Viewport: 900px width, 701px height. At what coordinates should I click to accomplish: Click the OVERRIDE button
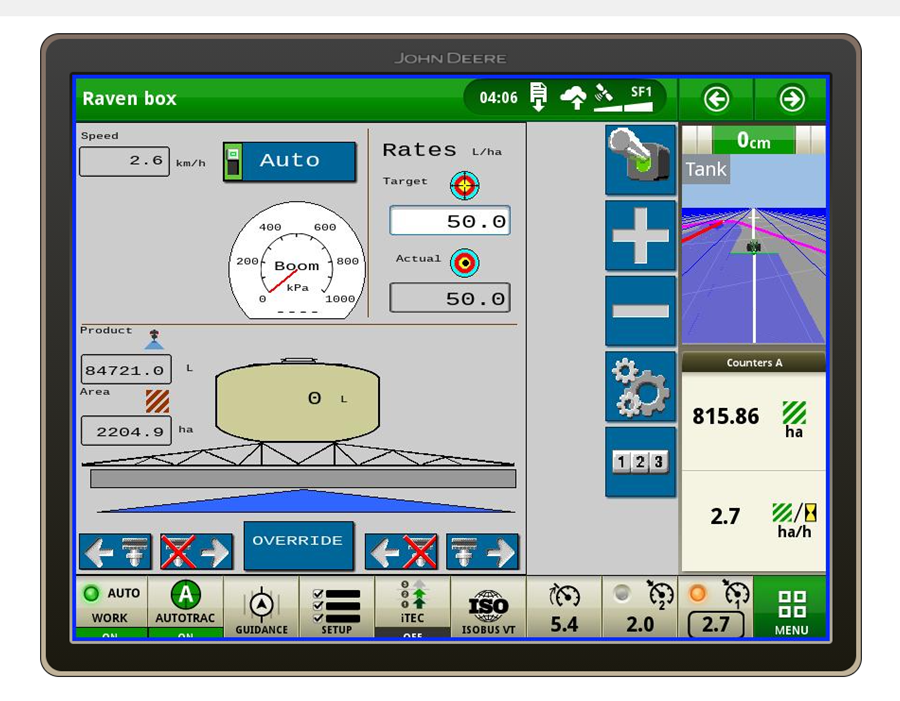tap(298, 545)
